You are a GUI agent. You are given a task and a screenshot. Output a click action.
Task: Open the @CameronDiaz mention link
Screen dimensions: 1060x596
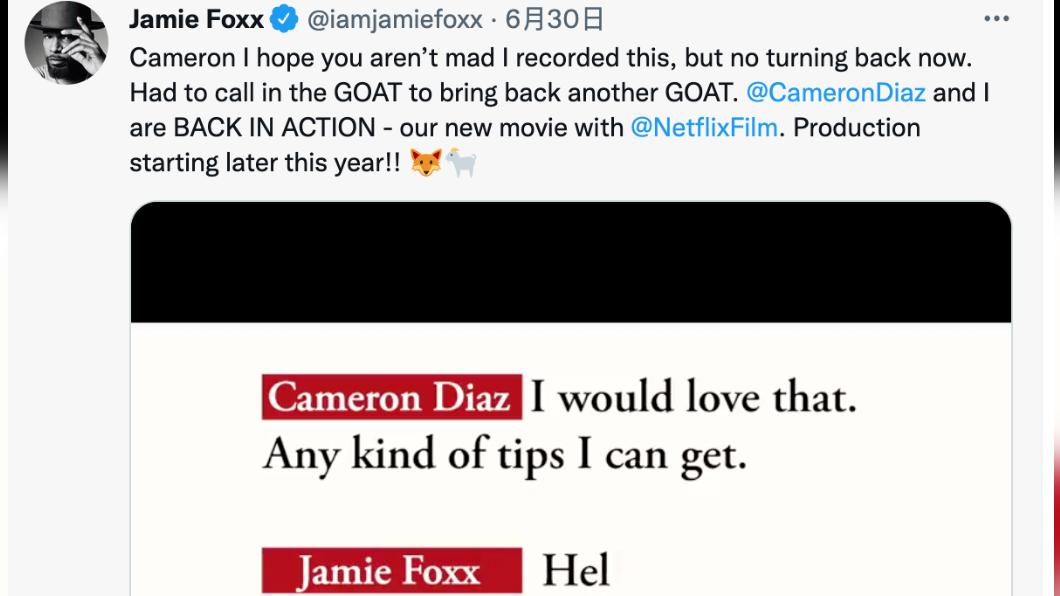click(836, 93)
